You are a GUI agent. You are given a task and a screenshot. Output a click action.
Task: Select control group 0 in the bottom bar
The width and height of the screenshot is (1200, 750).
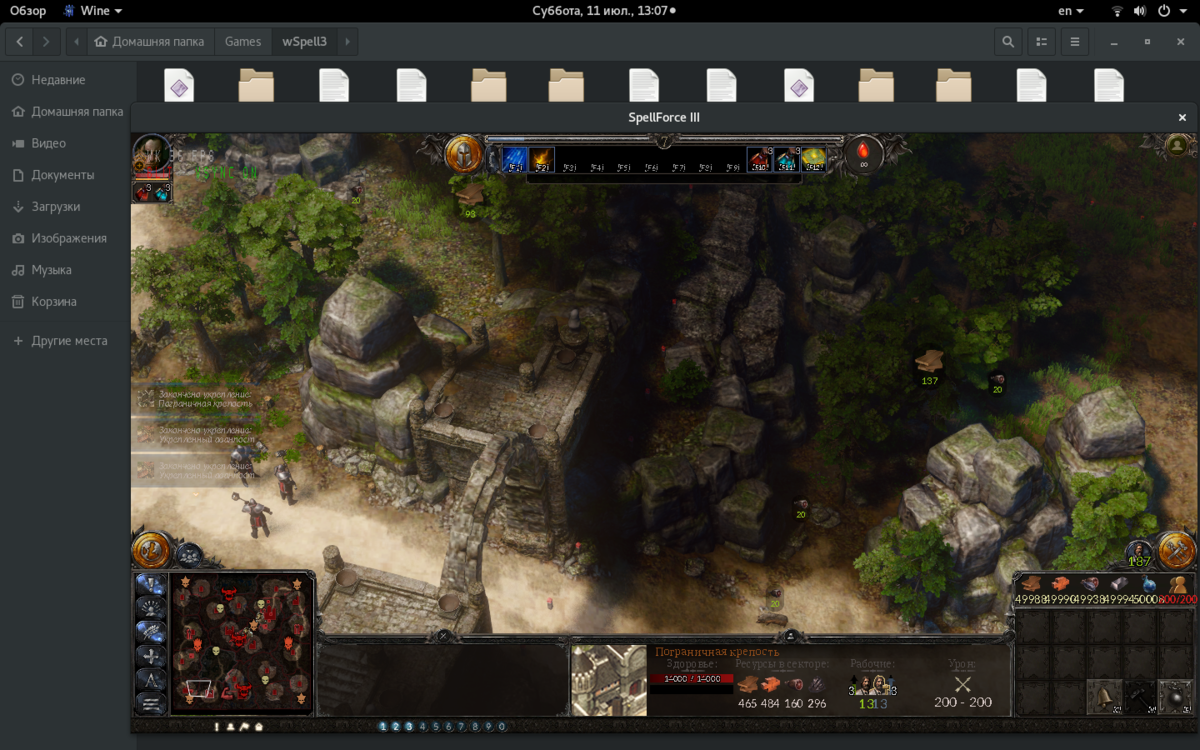[x=502, y=727]
